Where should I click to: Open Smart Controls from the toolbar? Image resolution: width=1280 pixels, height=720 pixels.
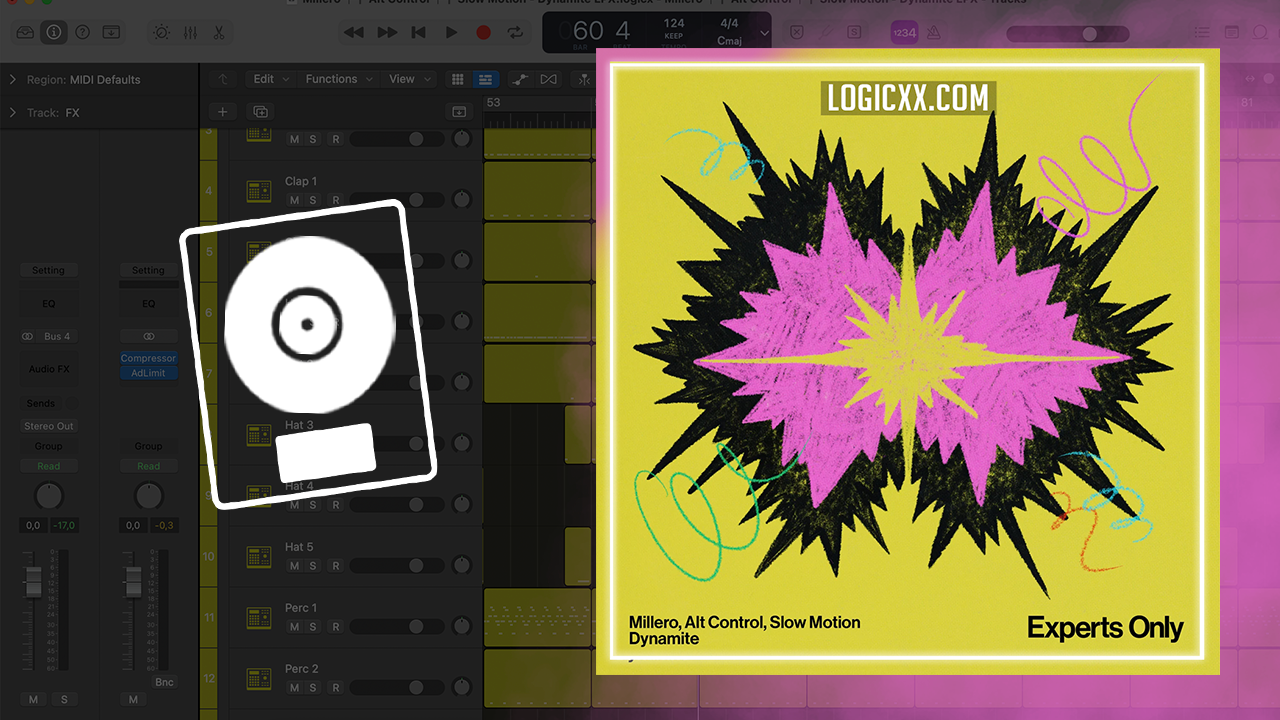tap(161, 32)
